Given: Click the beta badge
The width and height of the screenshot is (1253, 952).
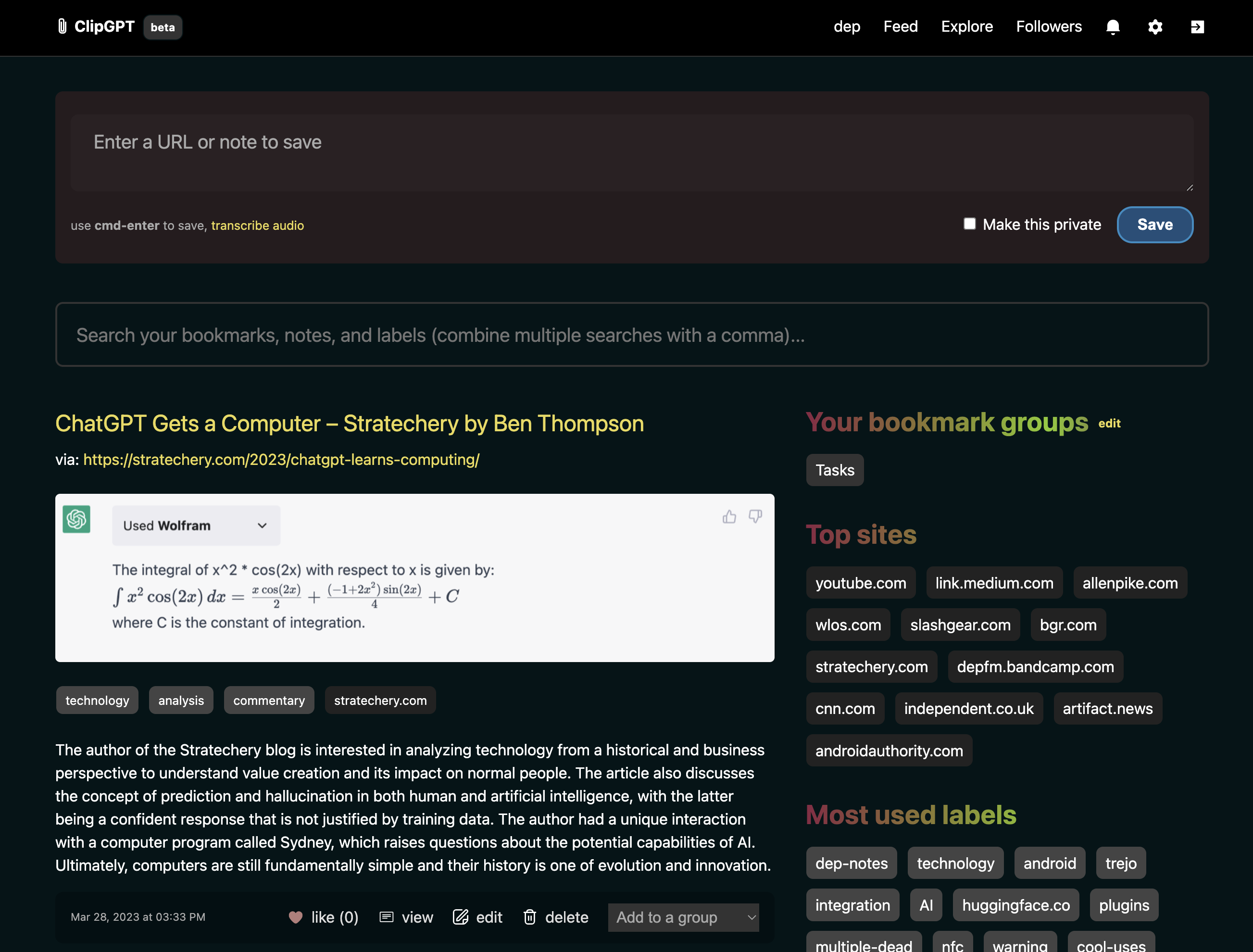Looking at the screenshot, I should [163, 27].
